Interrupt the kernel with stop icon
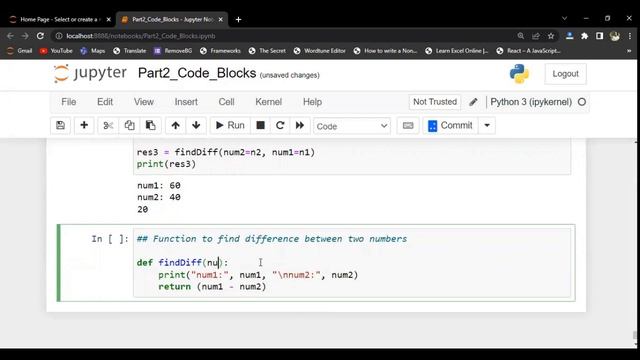The width and height of the screenshot is (640, 360). [260, 125]
